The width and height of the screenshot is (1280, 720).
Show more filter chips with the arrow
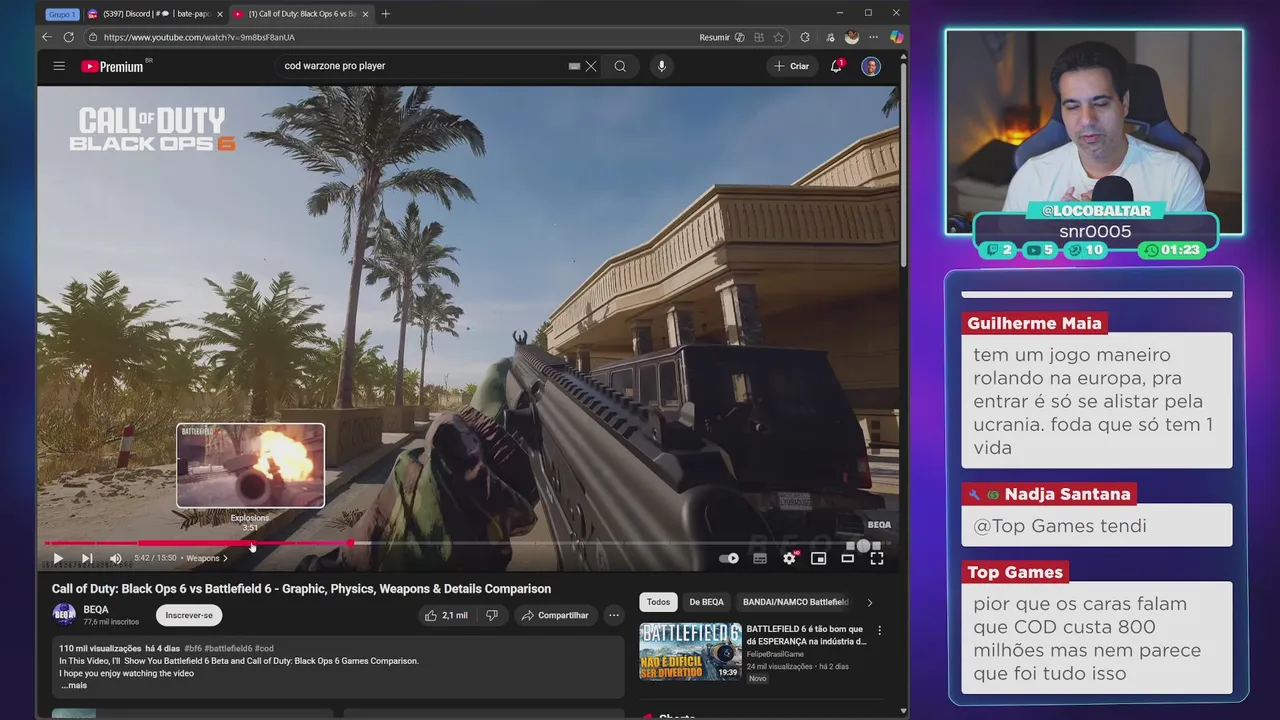click(869, 602)
